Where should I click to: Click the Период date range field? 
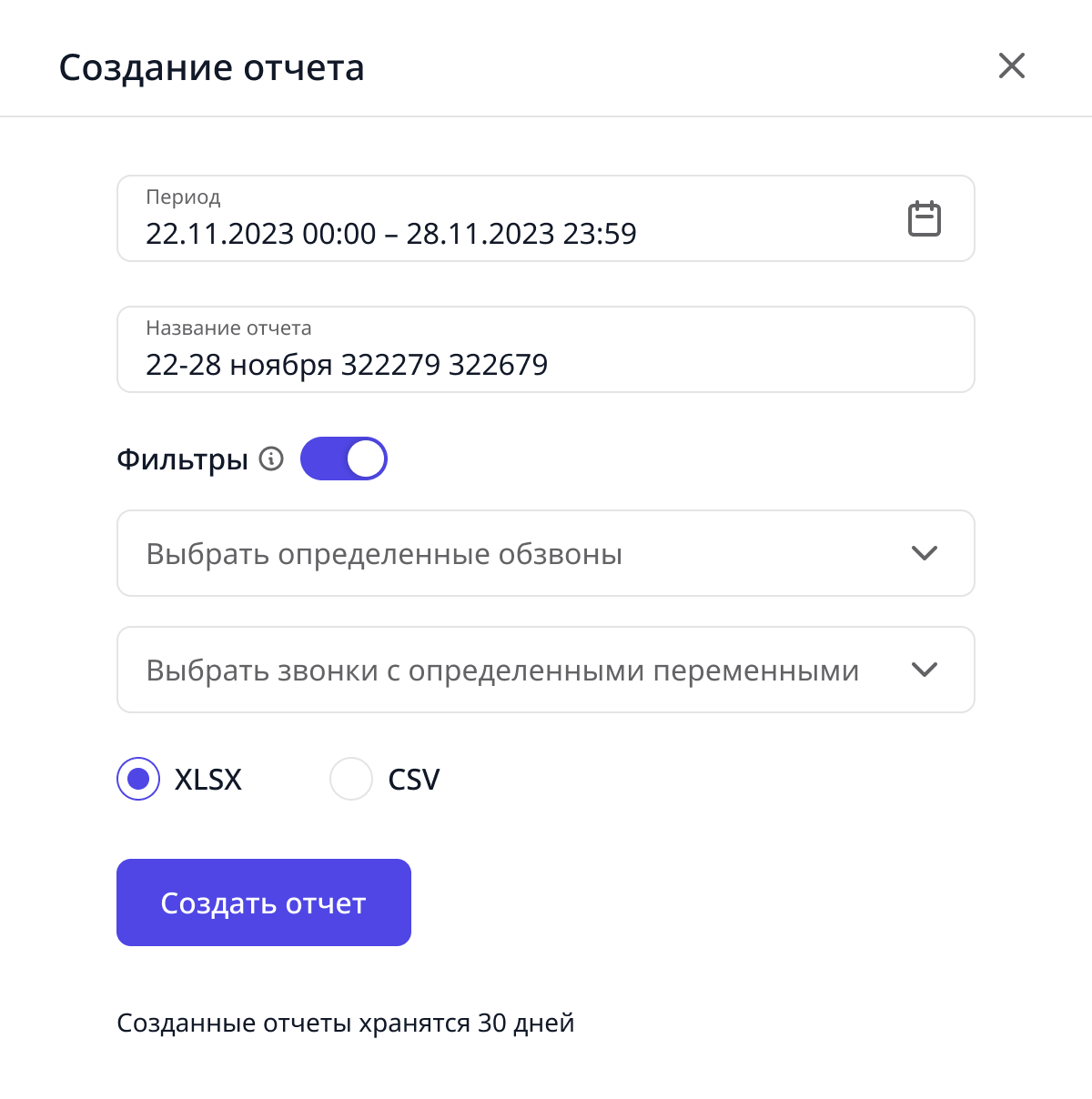[x=546, y=218]
